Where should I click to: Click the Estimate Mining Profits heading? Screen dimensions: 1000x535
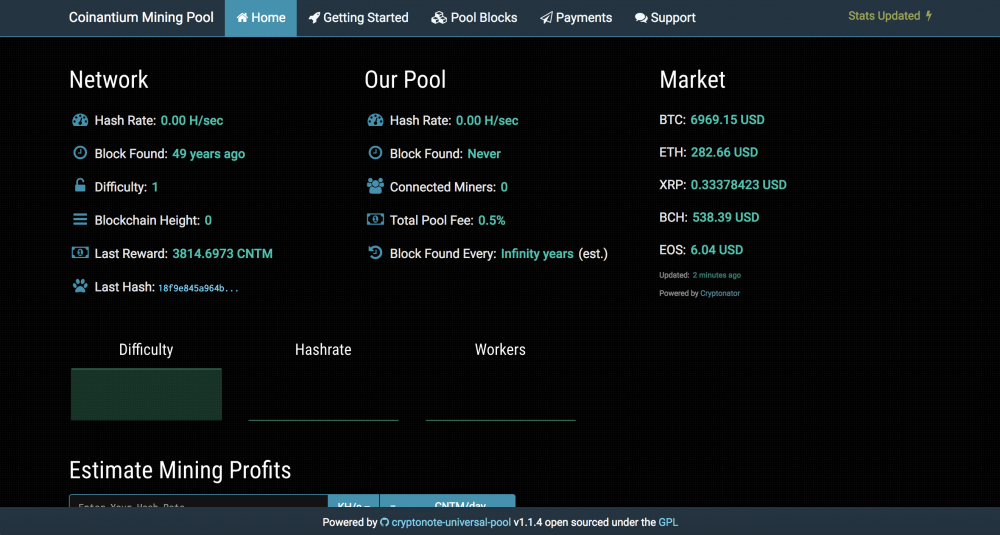click(x=180, y=470)
